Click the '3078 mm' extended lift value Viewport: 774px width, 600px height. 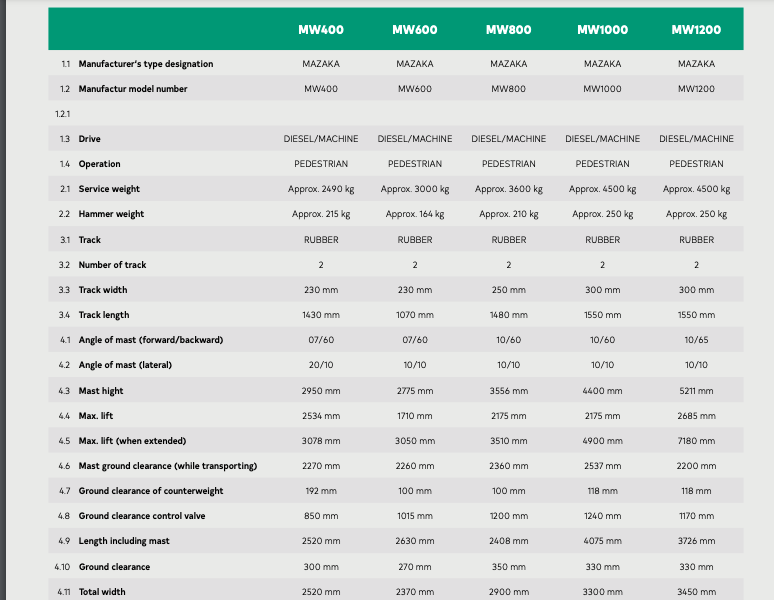click(321, 441)
